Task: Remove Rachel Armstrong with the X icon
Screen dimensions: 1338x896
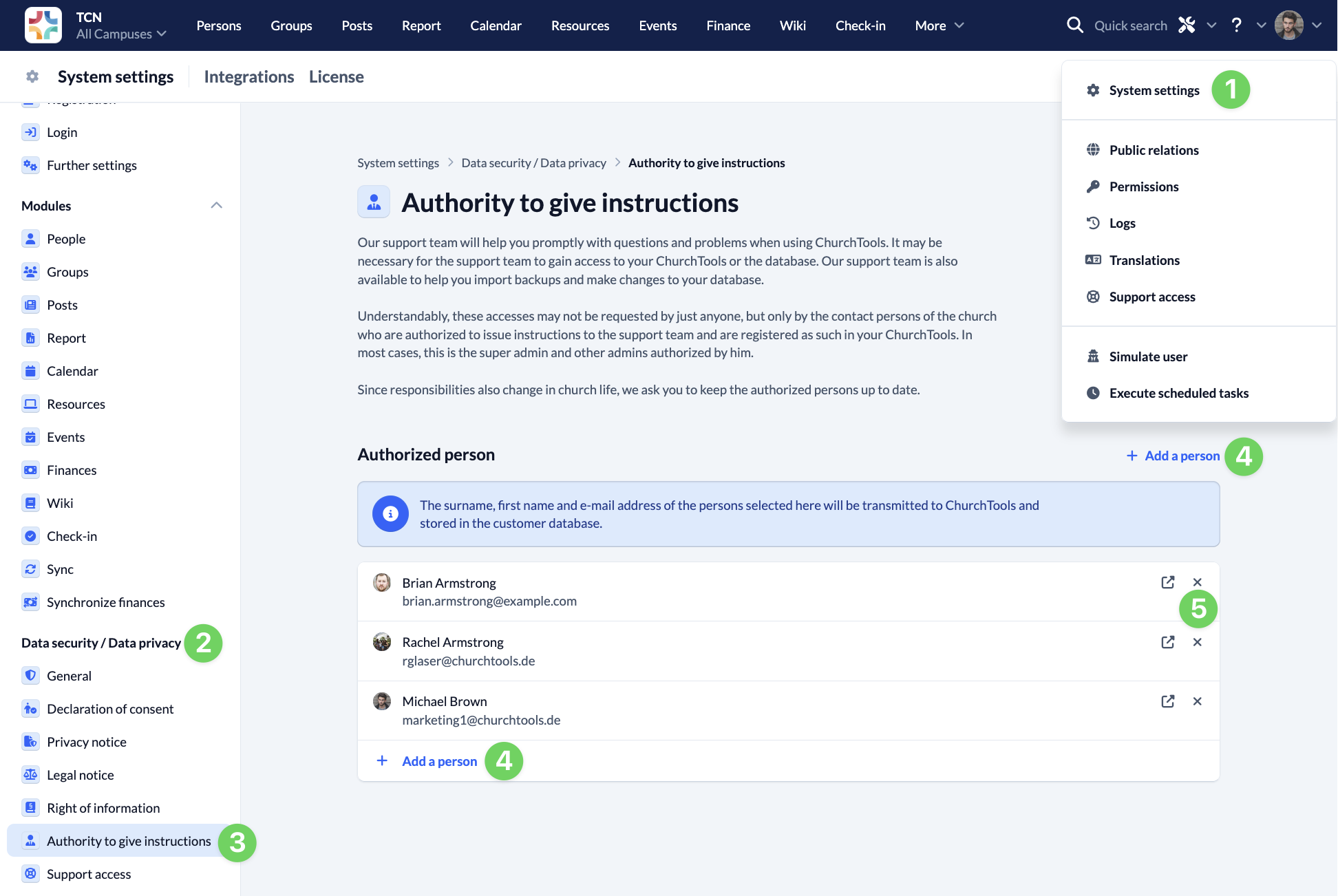Action: click(1197, 642)
